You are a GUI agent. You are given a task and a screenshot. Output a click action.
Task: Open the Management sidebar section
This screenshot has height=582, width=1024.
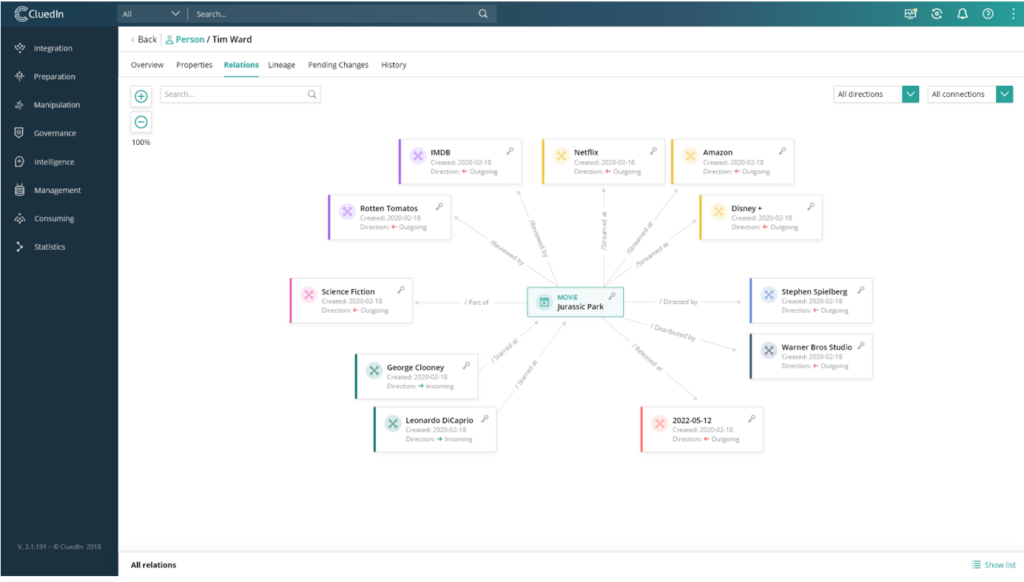48,190
